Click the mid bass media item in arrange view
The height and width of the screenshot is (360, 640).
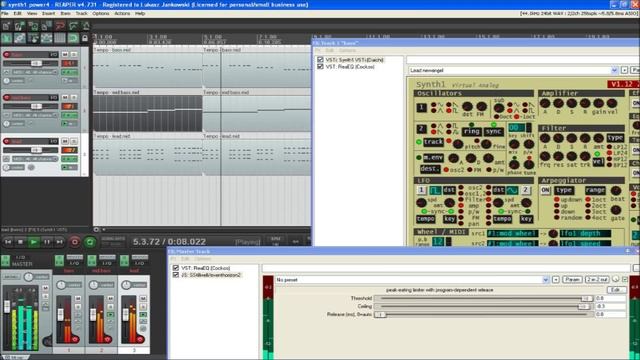tap(147, 110)
